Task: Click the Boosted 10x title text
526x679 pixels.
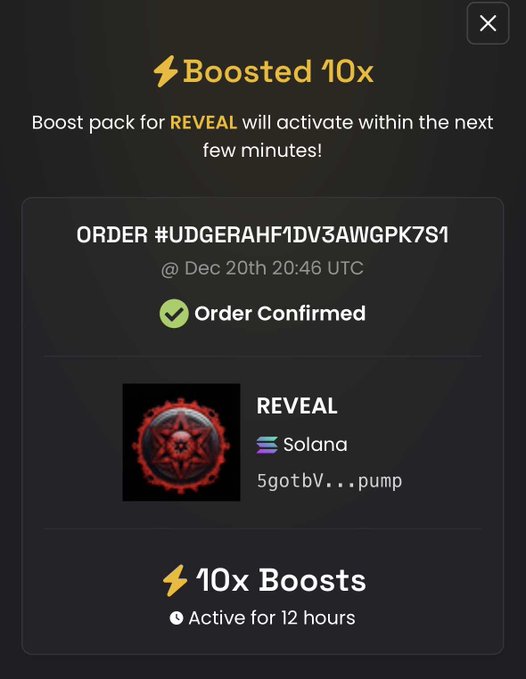Action: 278,71
